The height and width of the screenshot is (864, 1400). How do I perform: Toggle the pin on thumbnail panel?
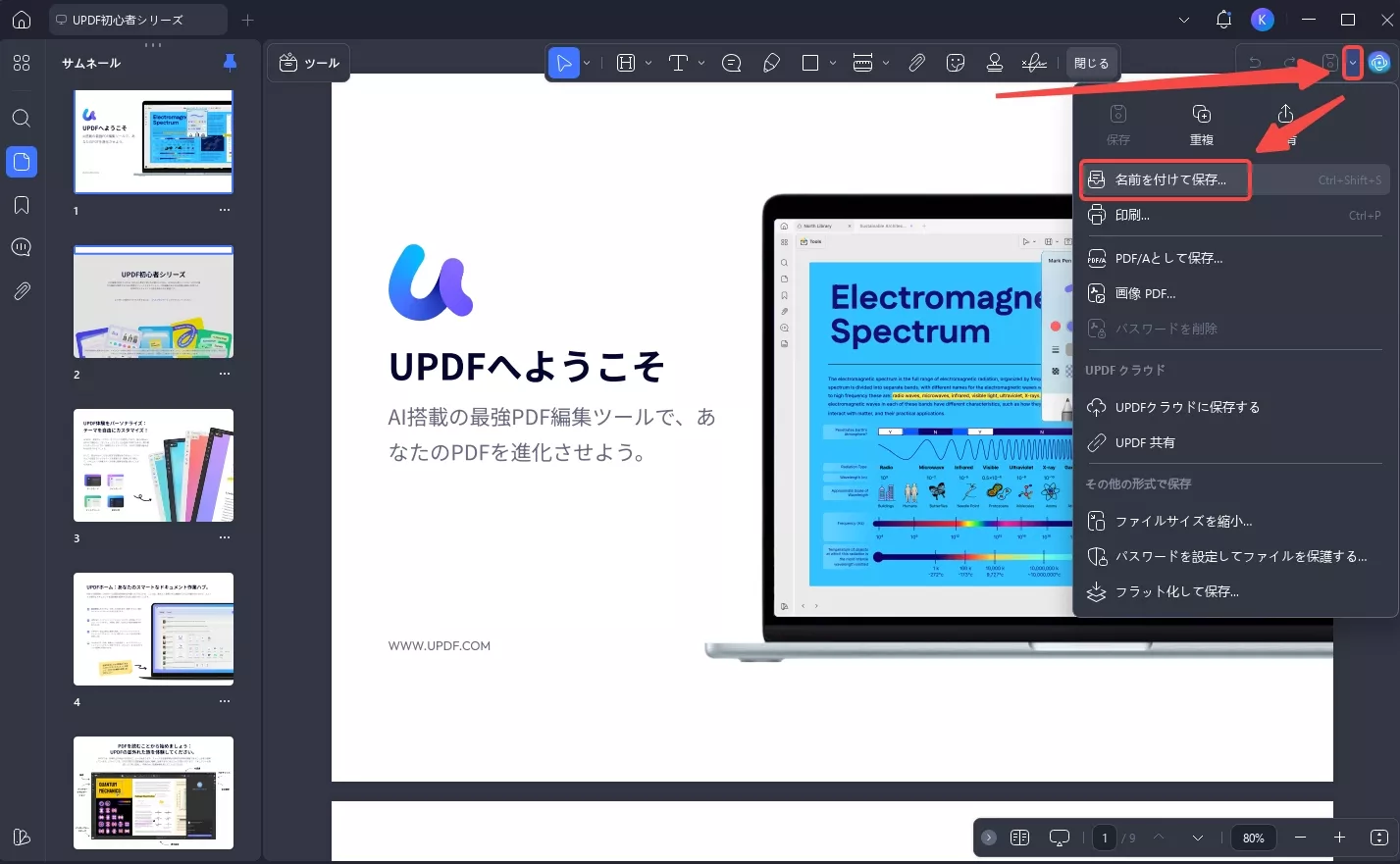coord(230,63)
